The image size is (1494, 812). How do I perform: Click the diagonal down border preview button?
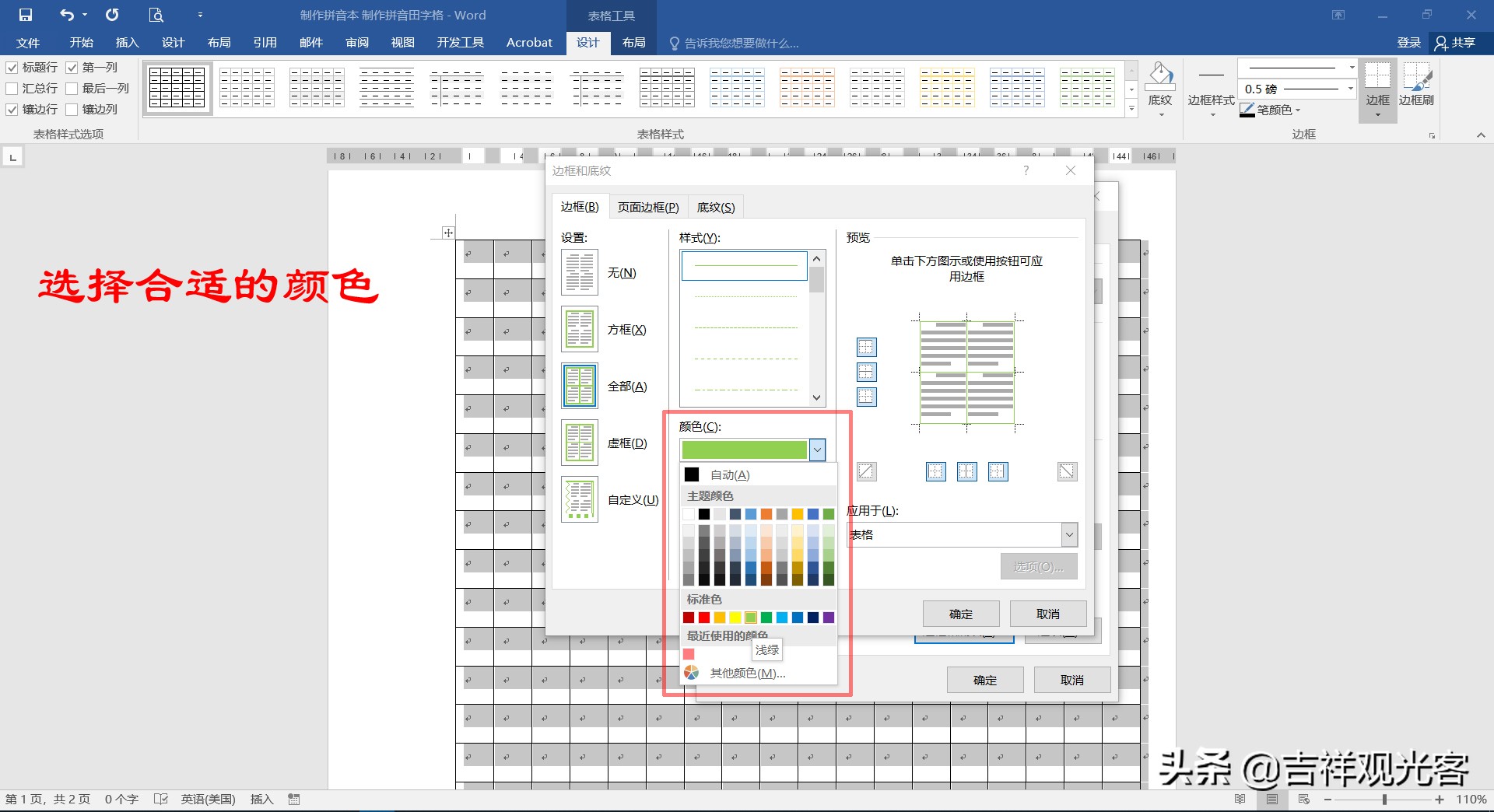click(x=1067, y=471)
